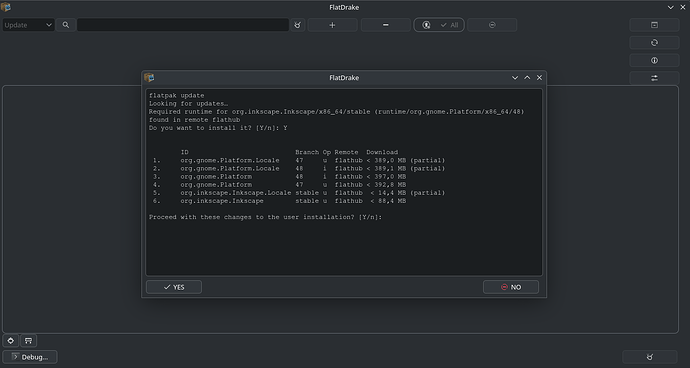
Task: Click the bull-head icon beside search field
Action: (x=297, y=25)
